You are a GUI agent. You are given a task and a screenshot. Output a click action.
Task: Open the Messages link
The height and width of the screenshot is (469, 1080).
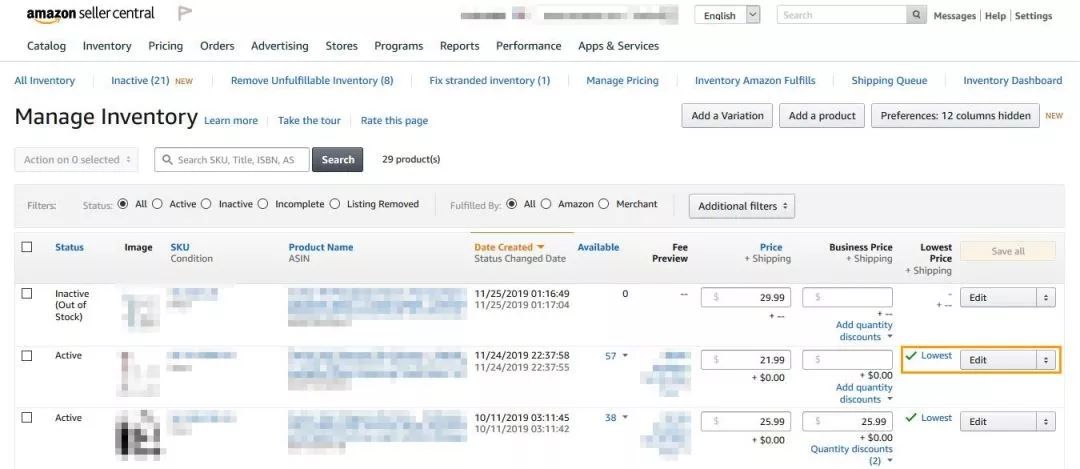pos(955,16)
